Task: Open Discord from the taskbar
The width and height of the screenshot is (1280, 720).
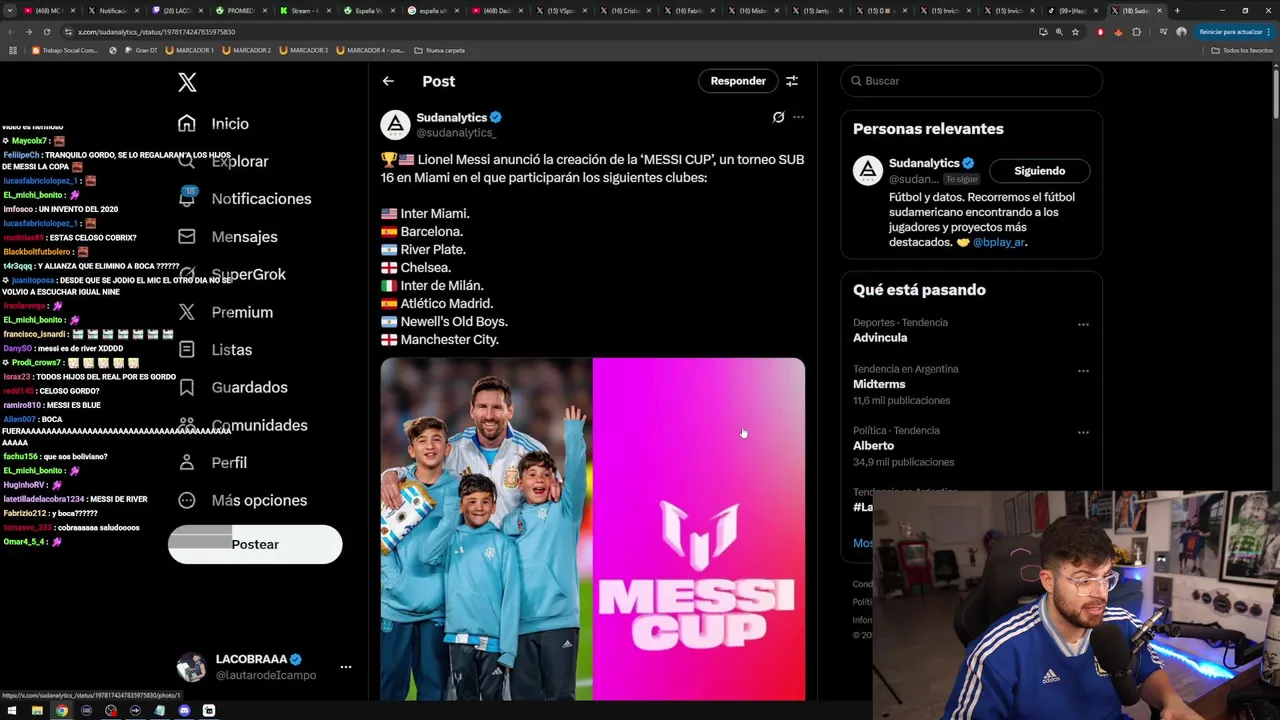Action: [184, 711]
